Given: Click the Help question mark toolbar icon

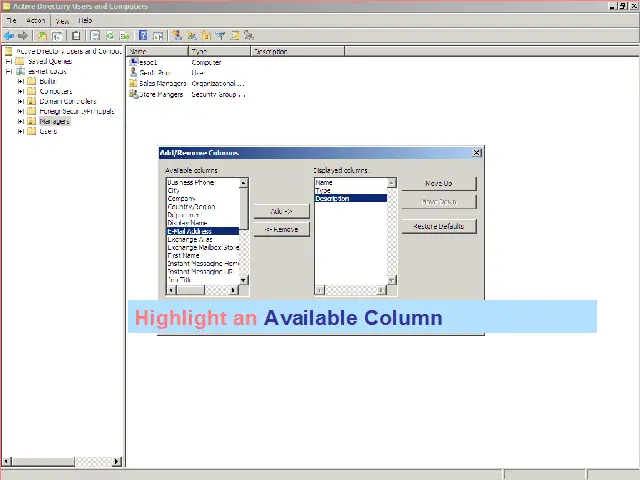Looking at the screenshot, I should [143, 36].
